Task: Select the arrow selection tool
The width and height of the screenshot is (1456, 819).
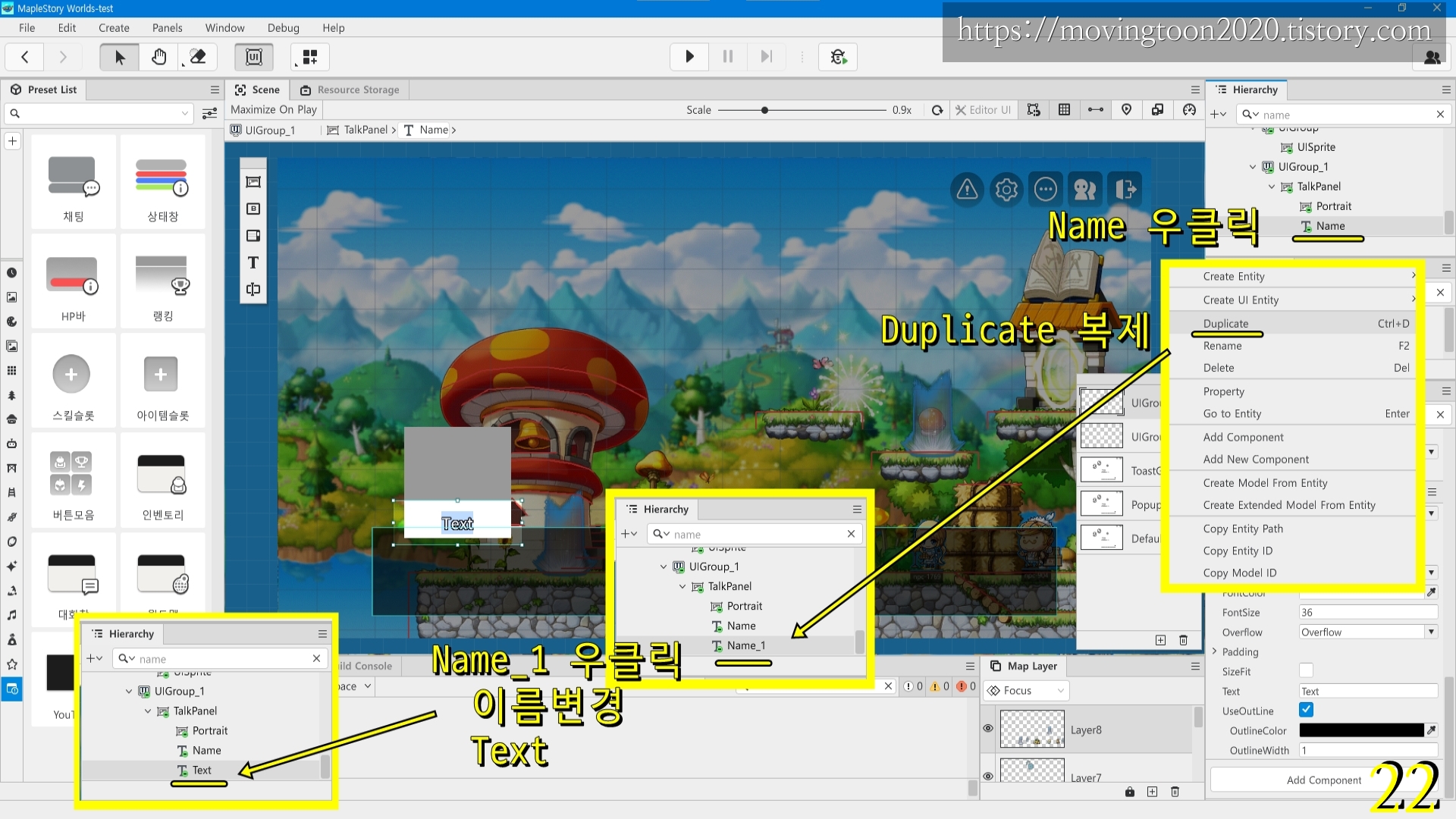Action: coord(119,57)
